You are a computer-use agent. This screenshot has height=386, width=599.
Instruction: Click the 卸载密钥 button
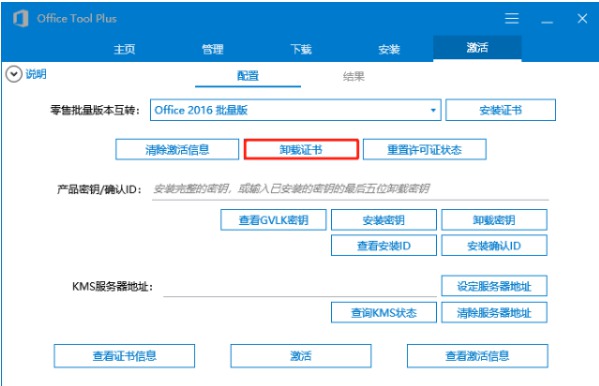(494, 220)
